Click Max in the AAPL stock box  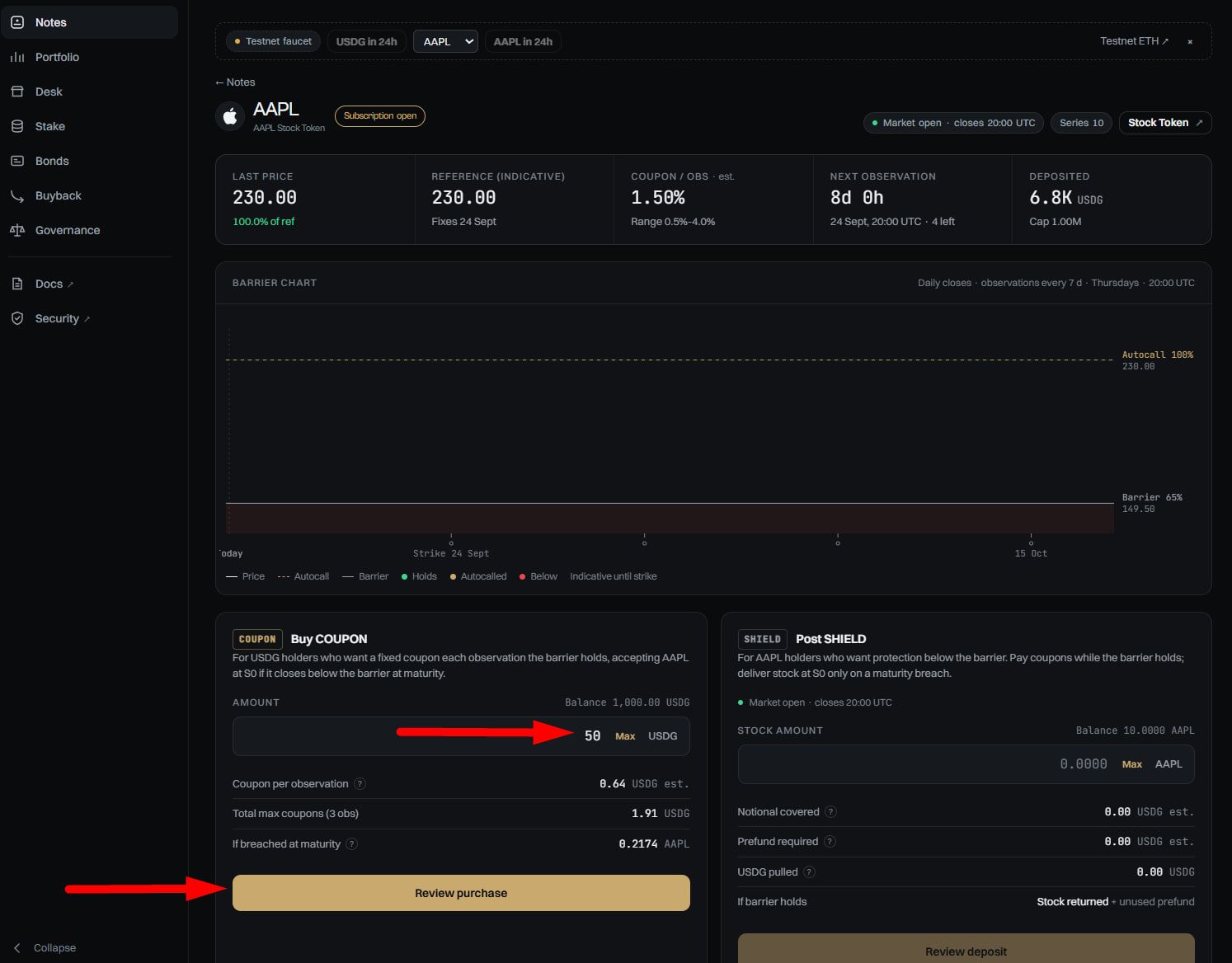click(x=1132, y=764)
